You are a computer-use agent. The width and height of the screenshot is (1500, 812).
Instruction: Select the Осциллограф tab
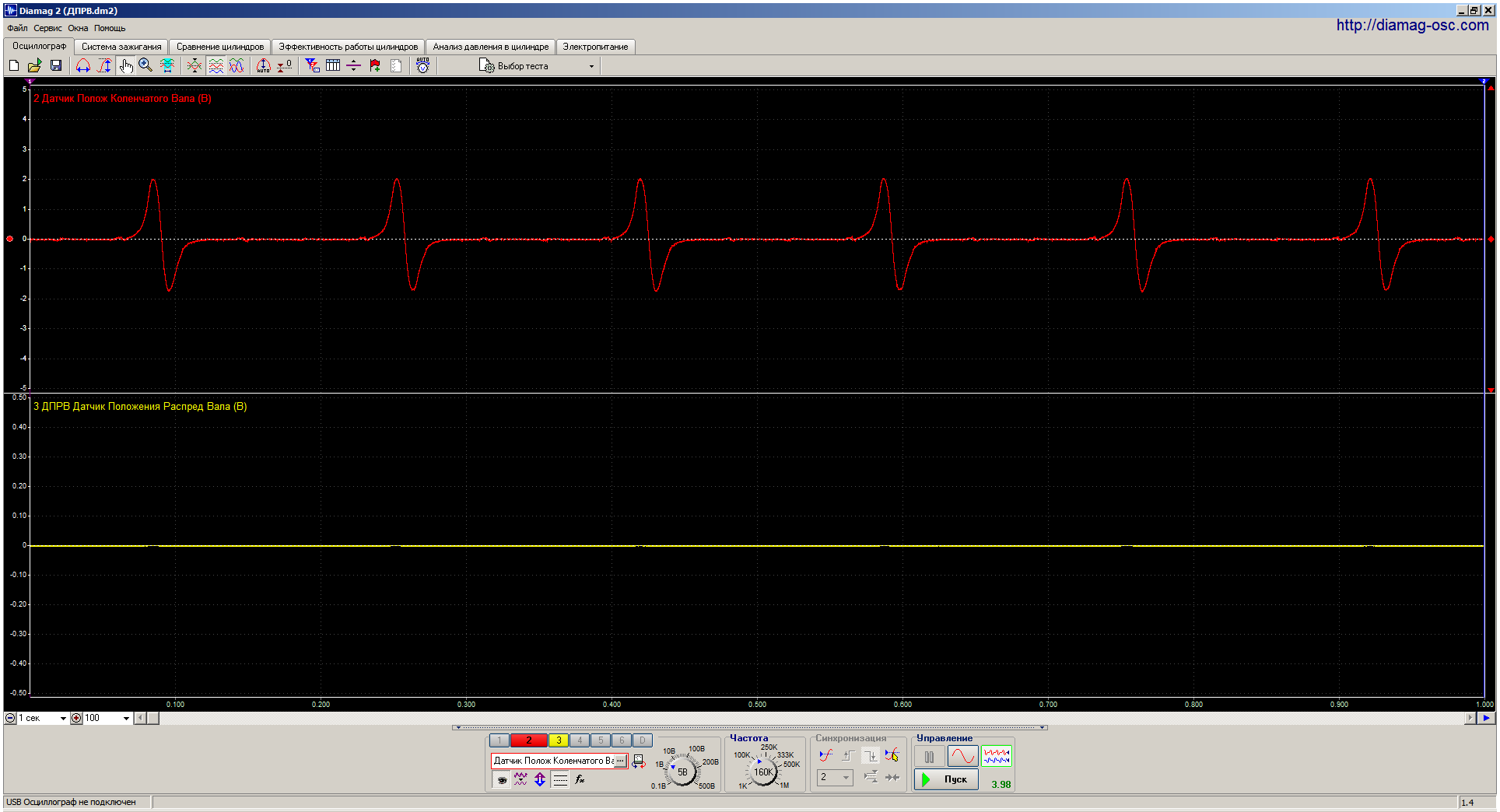tap(39, 46)
